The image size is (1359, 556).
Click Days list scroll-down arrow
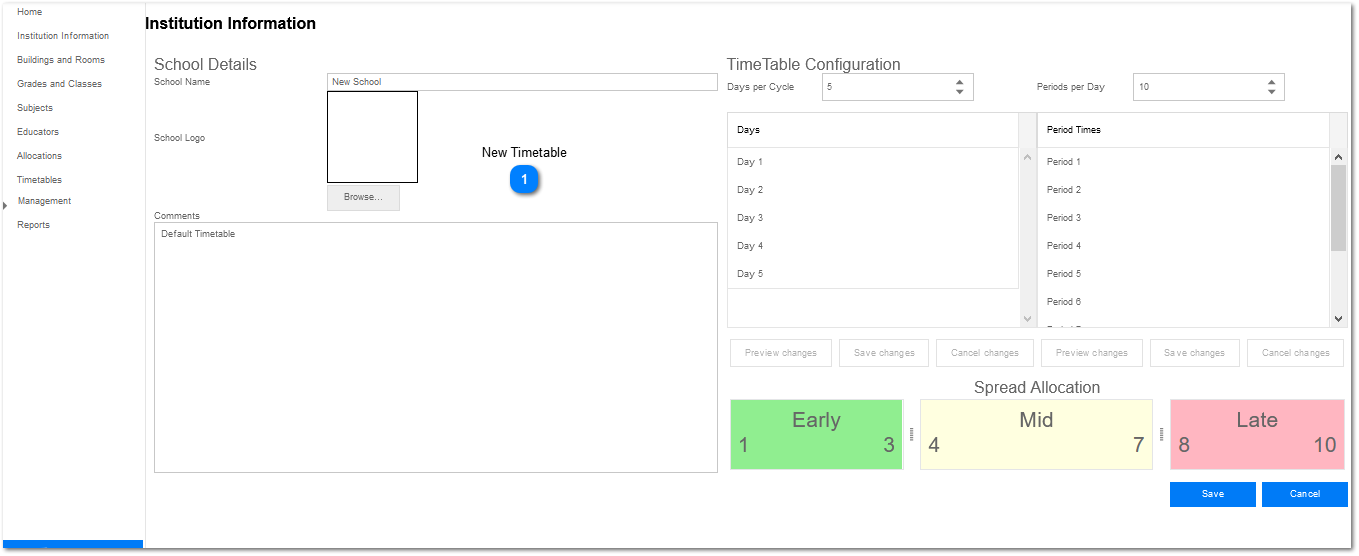click(x=1027, y=318)
